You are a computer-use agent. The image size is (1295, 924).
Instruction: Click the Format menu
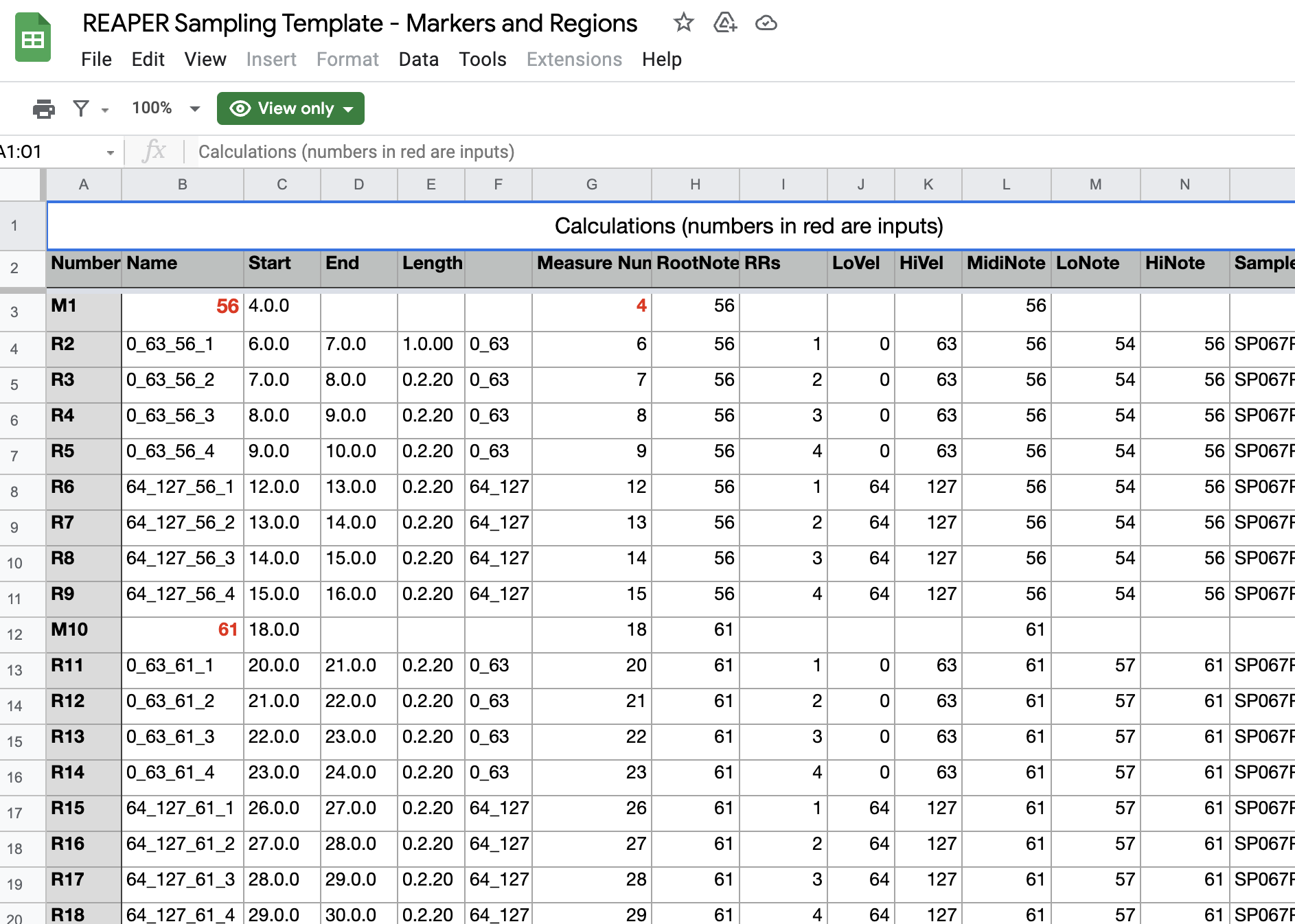[x=347, y=60]
